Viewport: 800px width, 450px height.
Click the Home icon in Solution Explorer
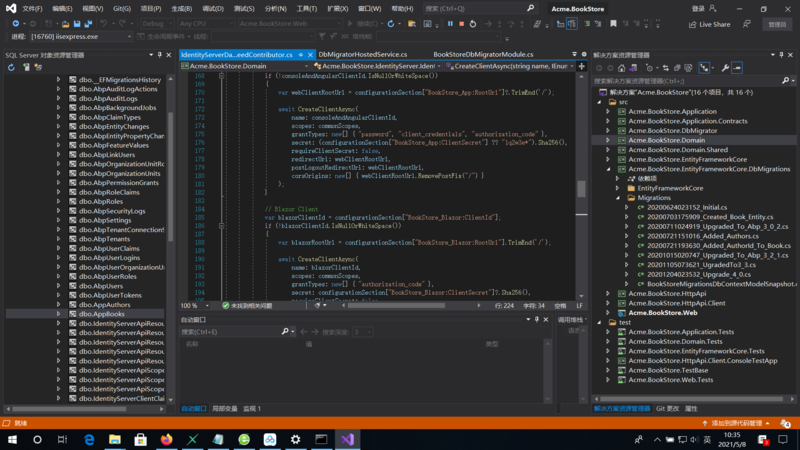[621, 68]
